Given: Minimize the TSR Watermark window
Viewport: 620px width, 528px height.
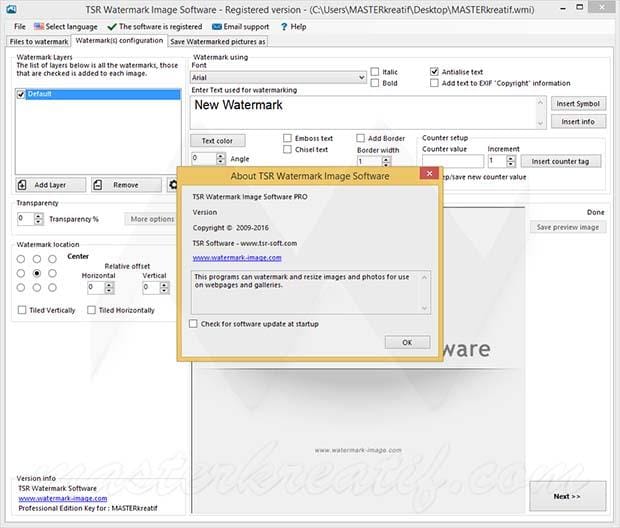Looking at the screenshot, I should (563, 8).
